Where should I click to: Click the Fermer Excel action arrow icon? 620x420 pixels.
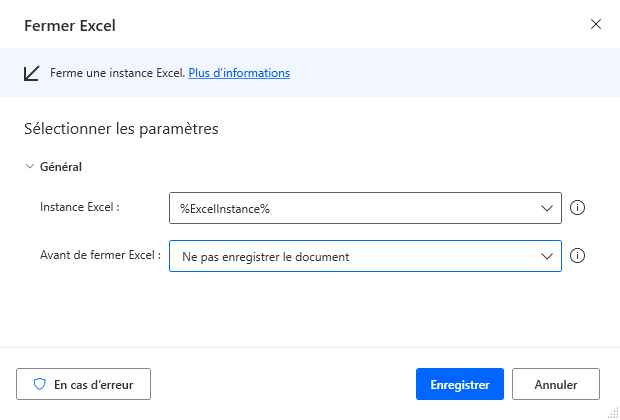tap(32, 73)
